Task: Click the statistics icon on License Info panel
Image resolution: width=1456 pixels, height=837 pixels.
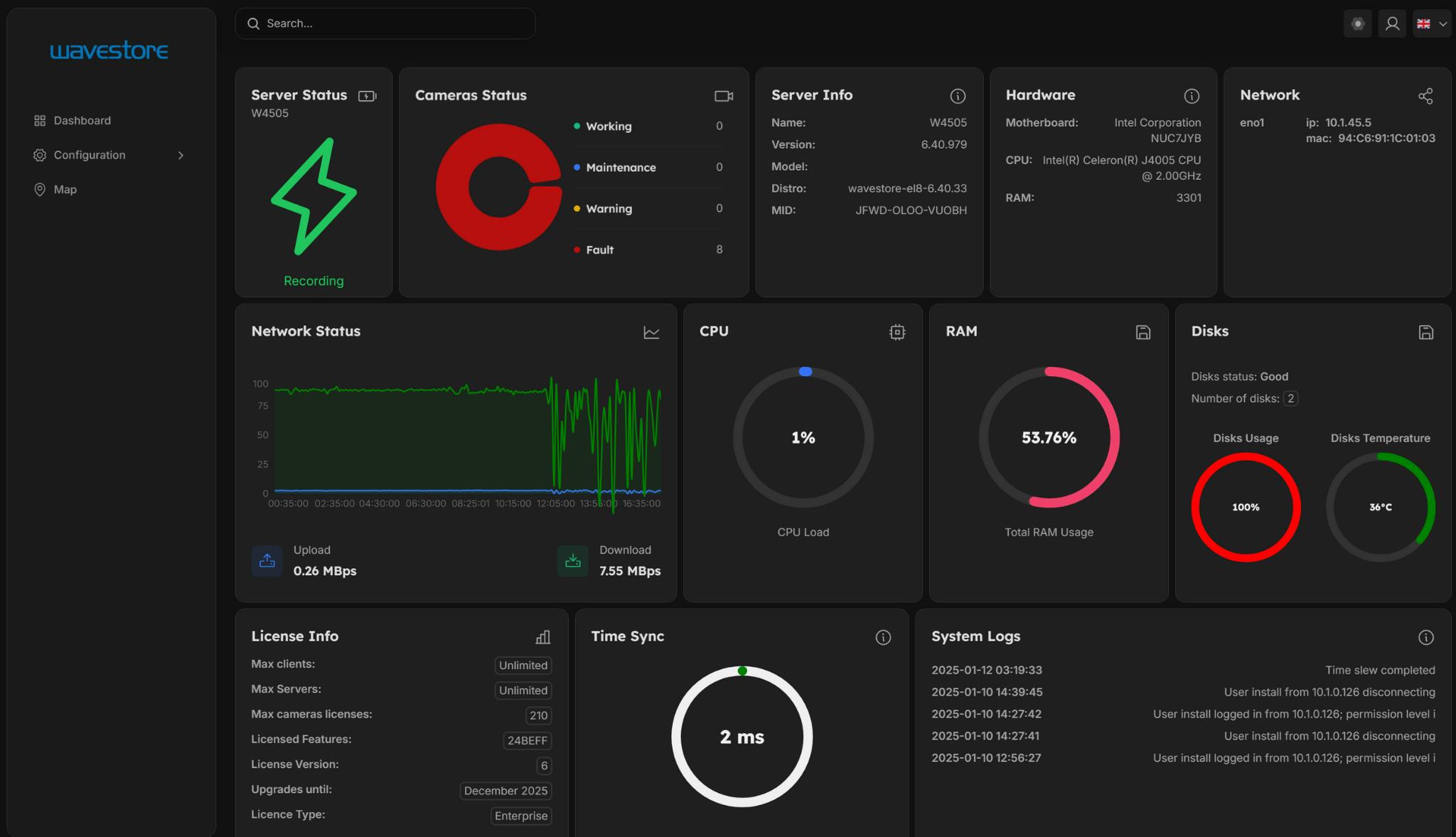Action: click(543, 638)
